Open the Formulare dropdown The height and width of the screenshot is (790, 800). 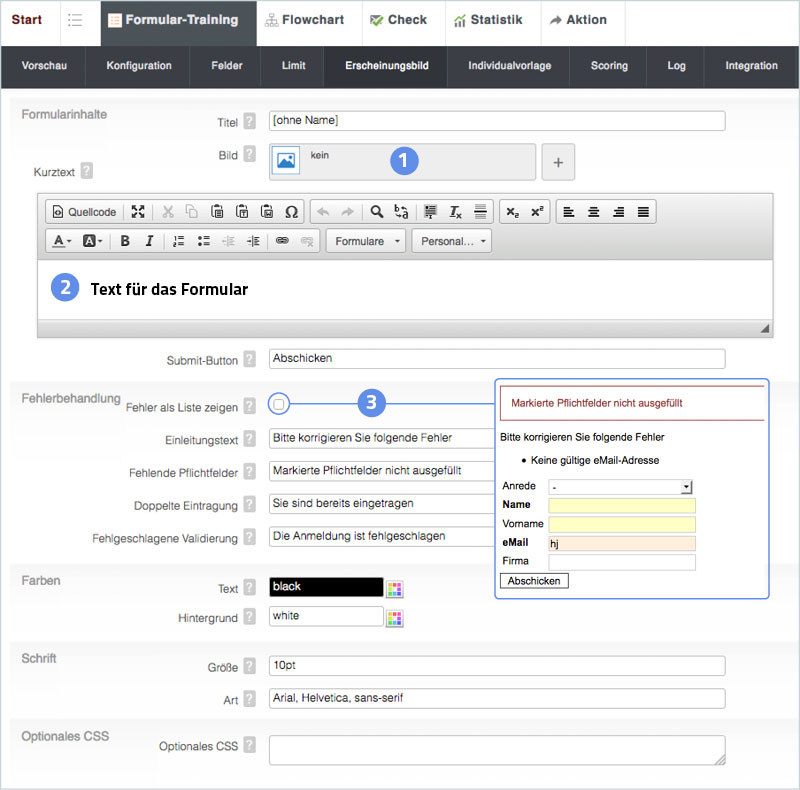click(x=366, y=241)
